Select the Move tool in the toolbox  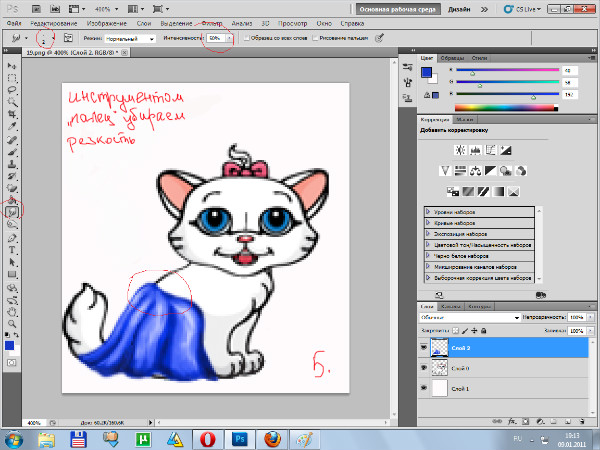tap(12, 66)
